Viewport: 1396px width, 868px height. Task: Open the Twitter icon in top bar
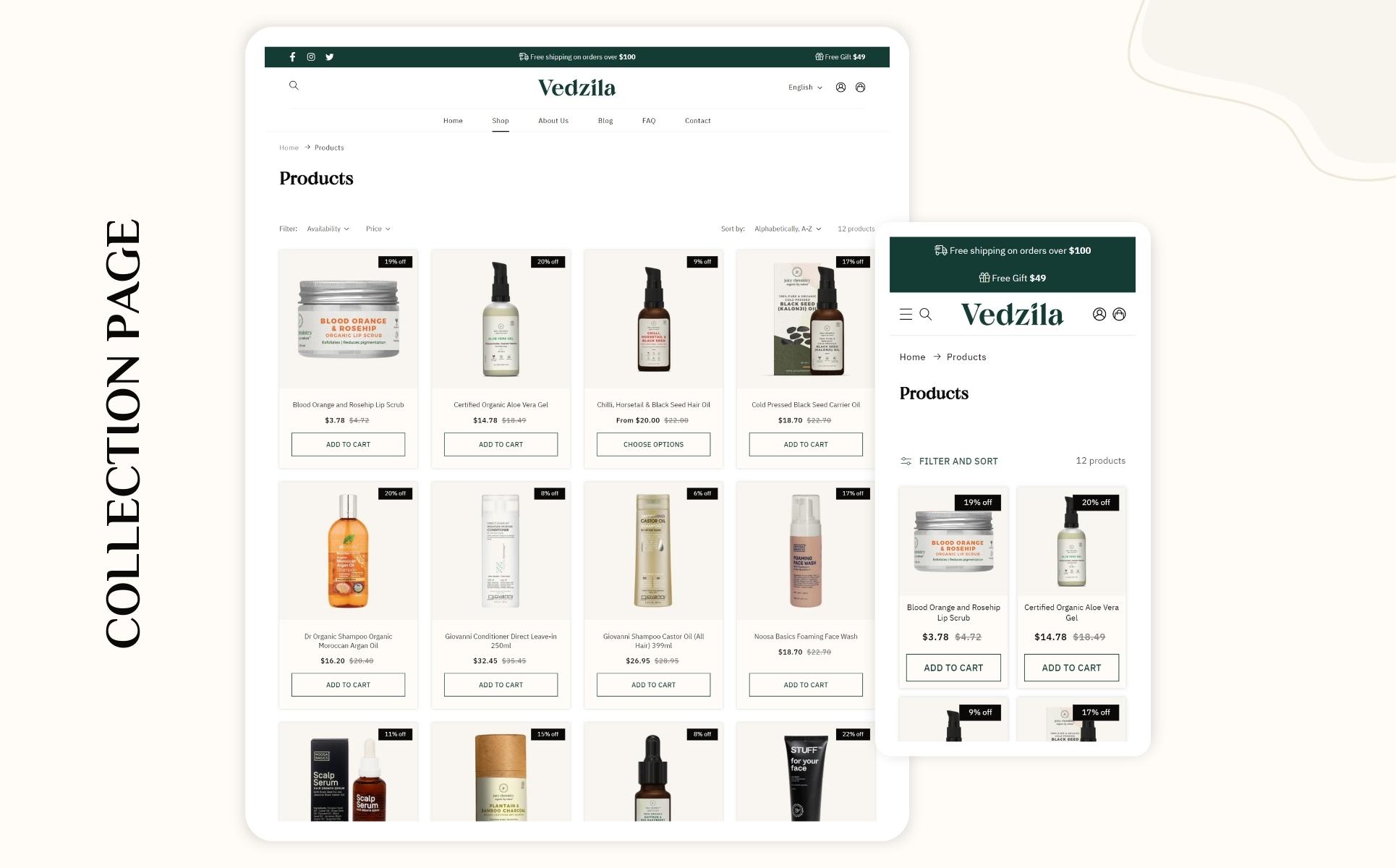(x=330, y=56)
